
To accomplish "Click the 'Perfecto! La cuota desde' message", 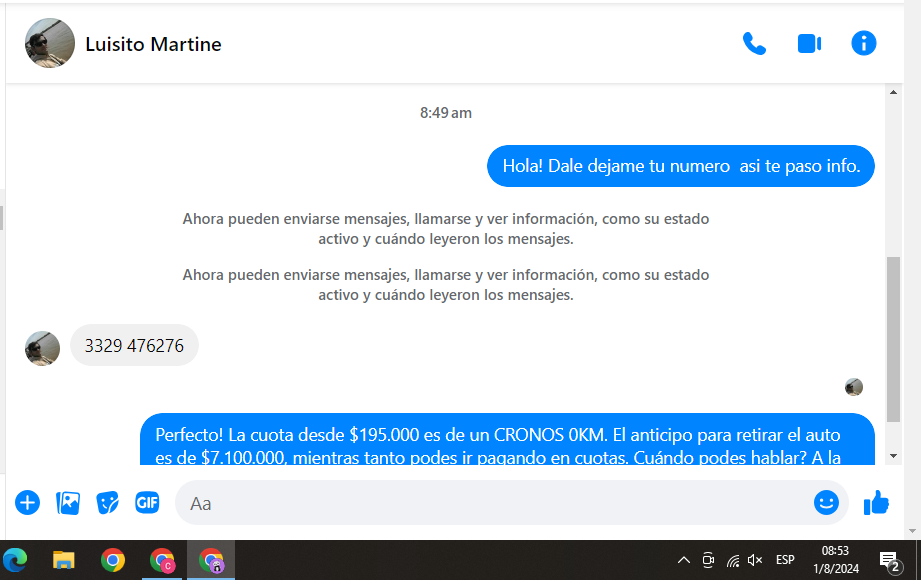I will [507, 440].
